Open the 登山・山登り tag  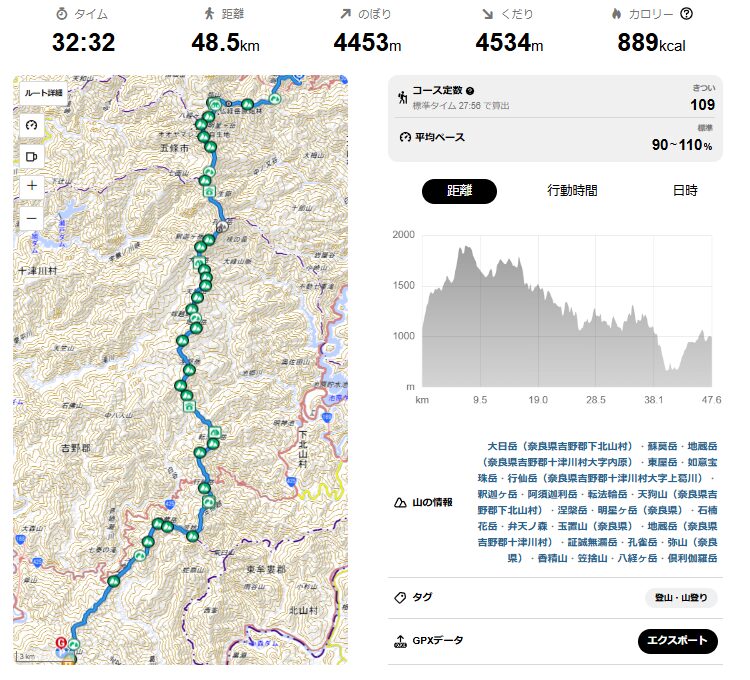681,598
